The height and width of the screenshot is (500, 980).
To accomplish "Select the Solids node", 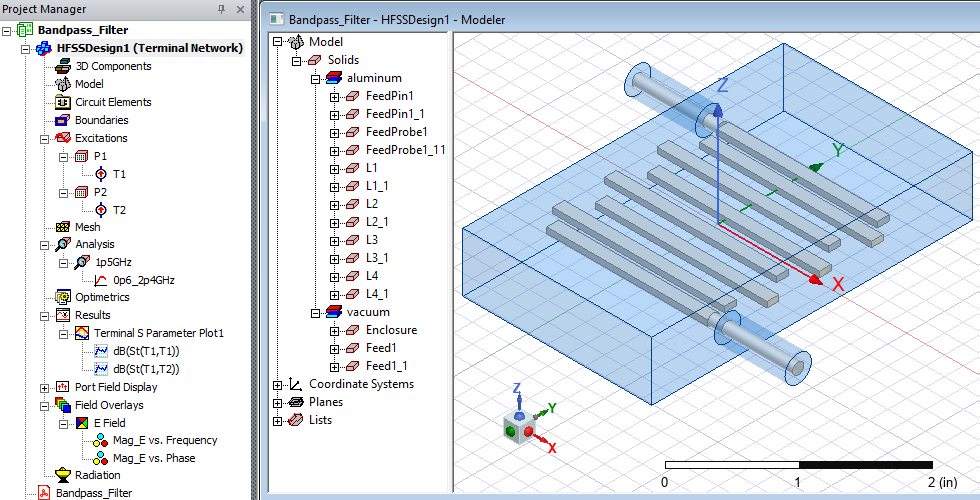I will (343, 60).
